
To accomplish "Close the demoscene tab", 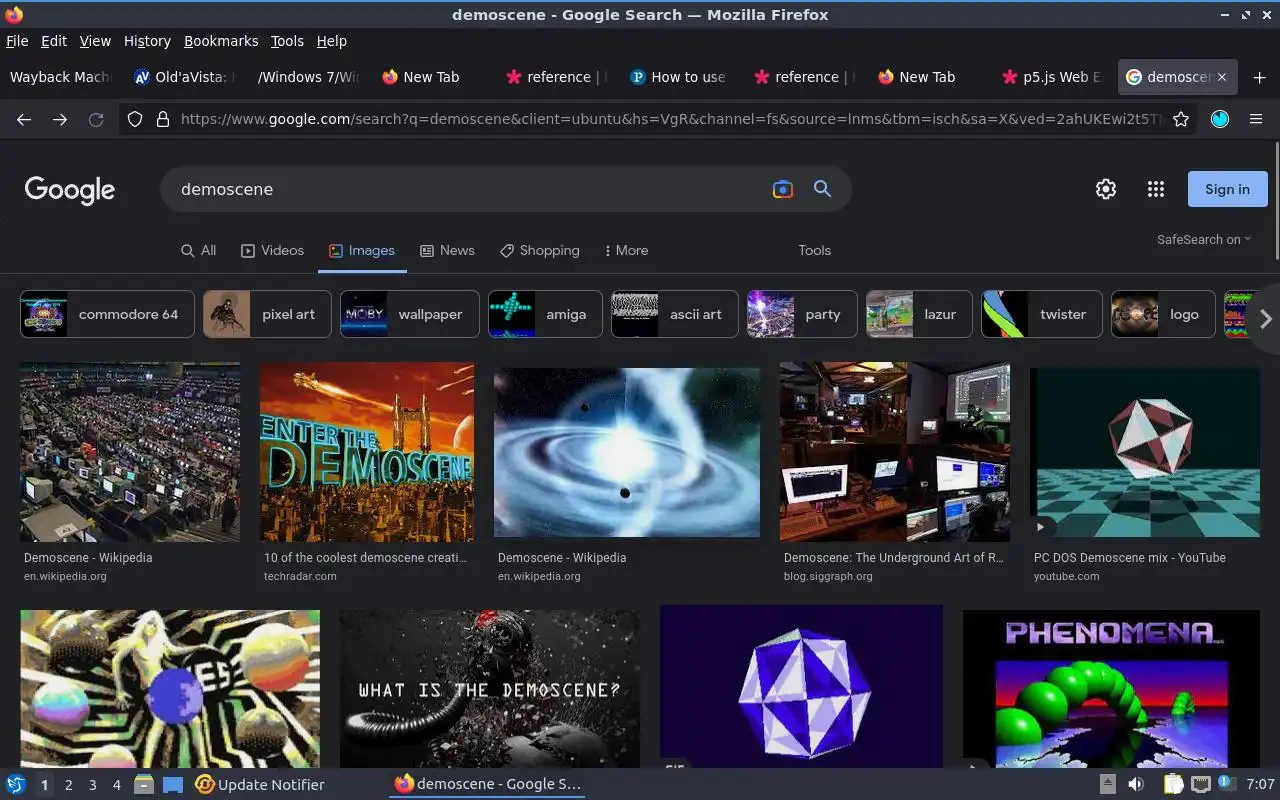I will point(1221,77).
